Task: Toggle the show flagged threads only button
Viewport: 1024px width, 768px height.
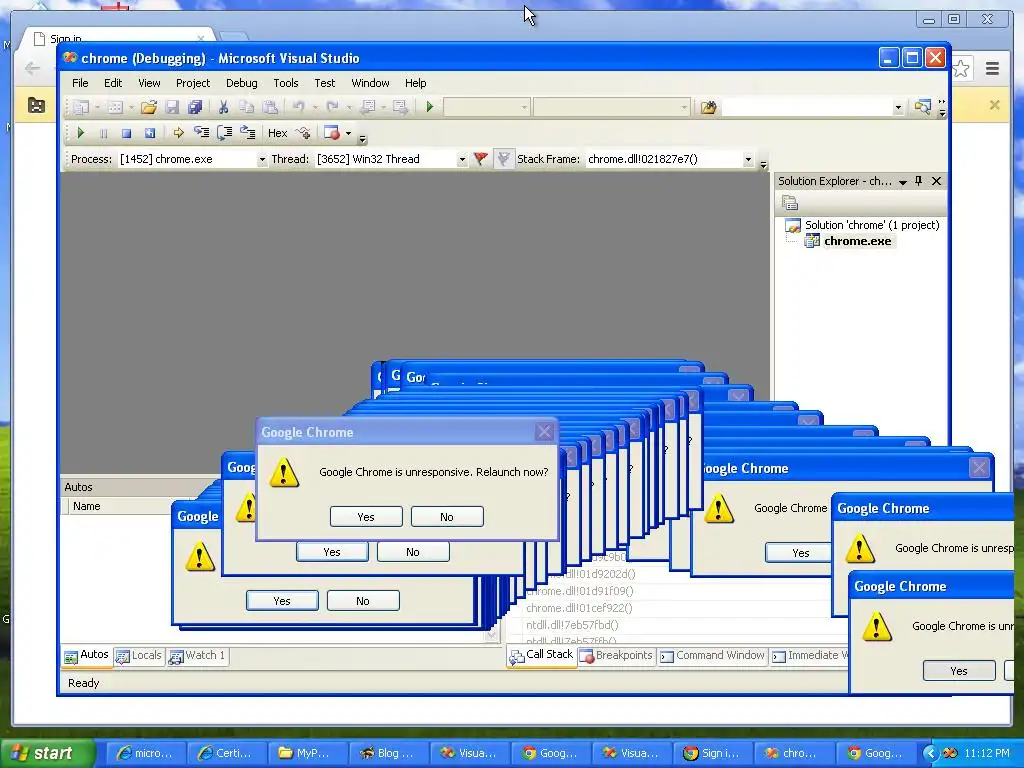Action: pos(504,159)
